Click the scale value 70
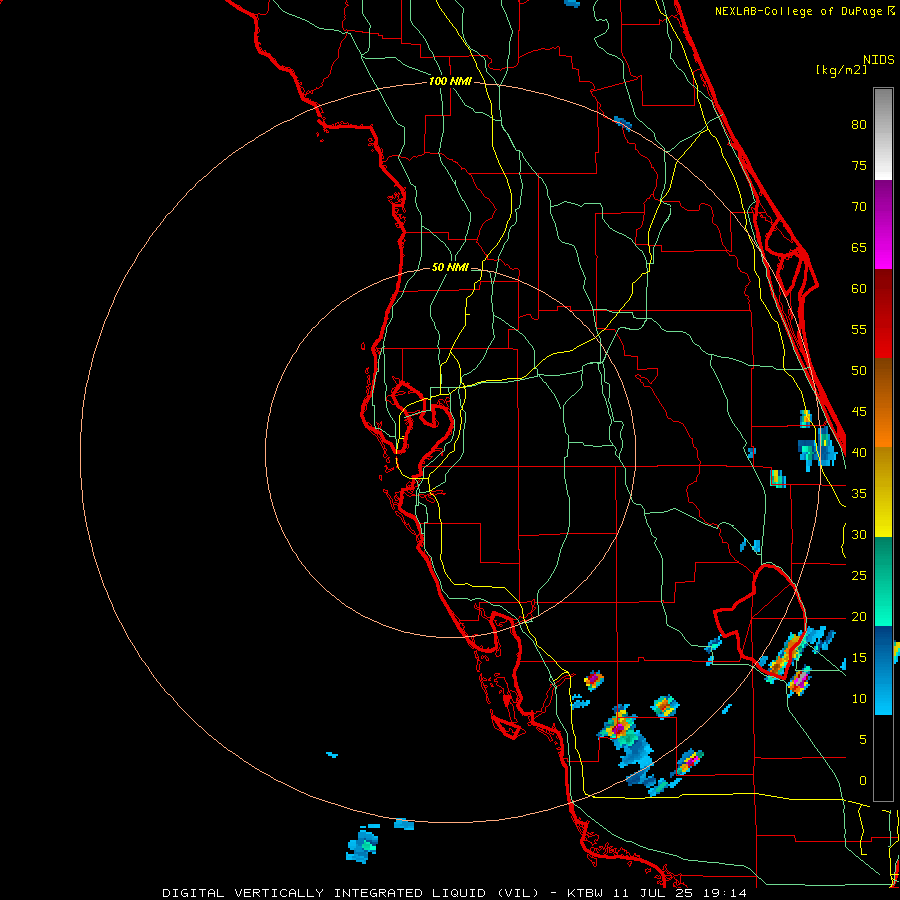This screenshot has width=900, height=900. point(859,207)
